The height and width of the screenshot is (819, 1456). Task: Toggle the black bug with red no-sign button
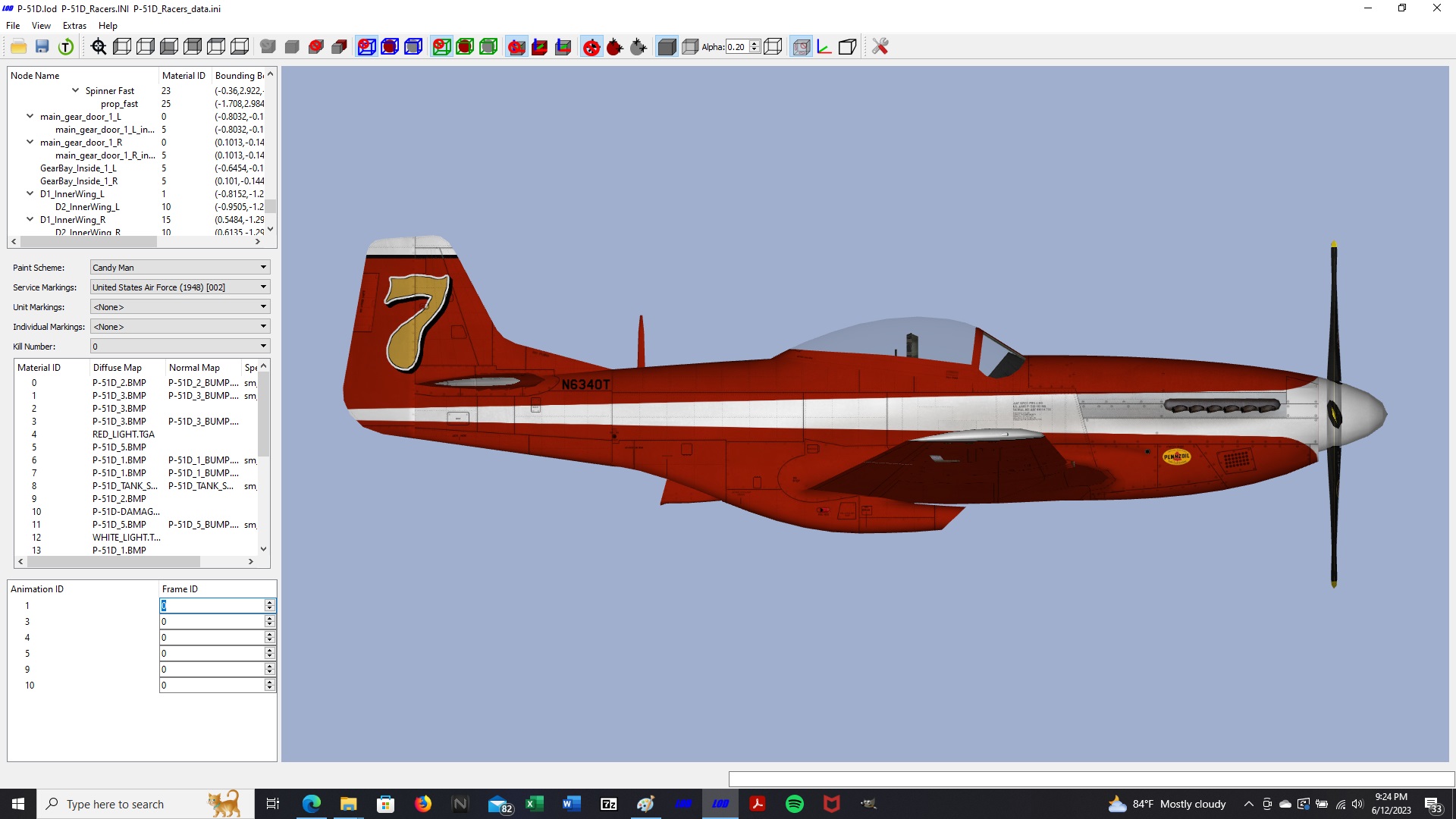coord(591,47)
